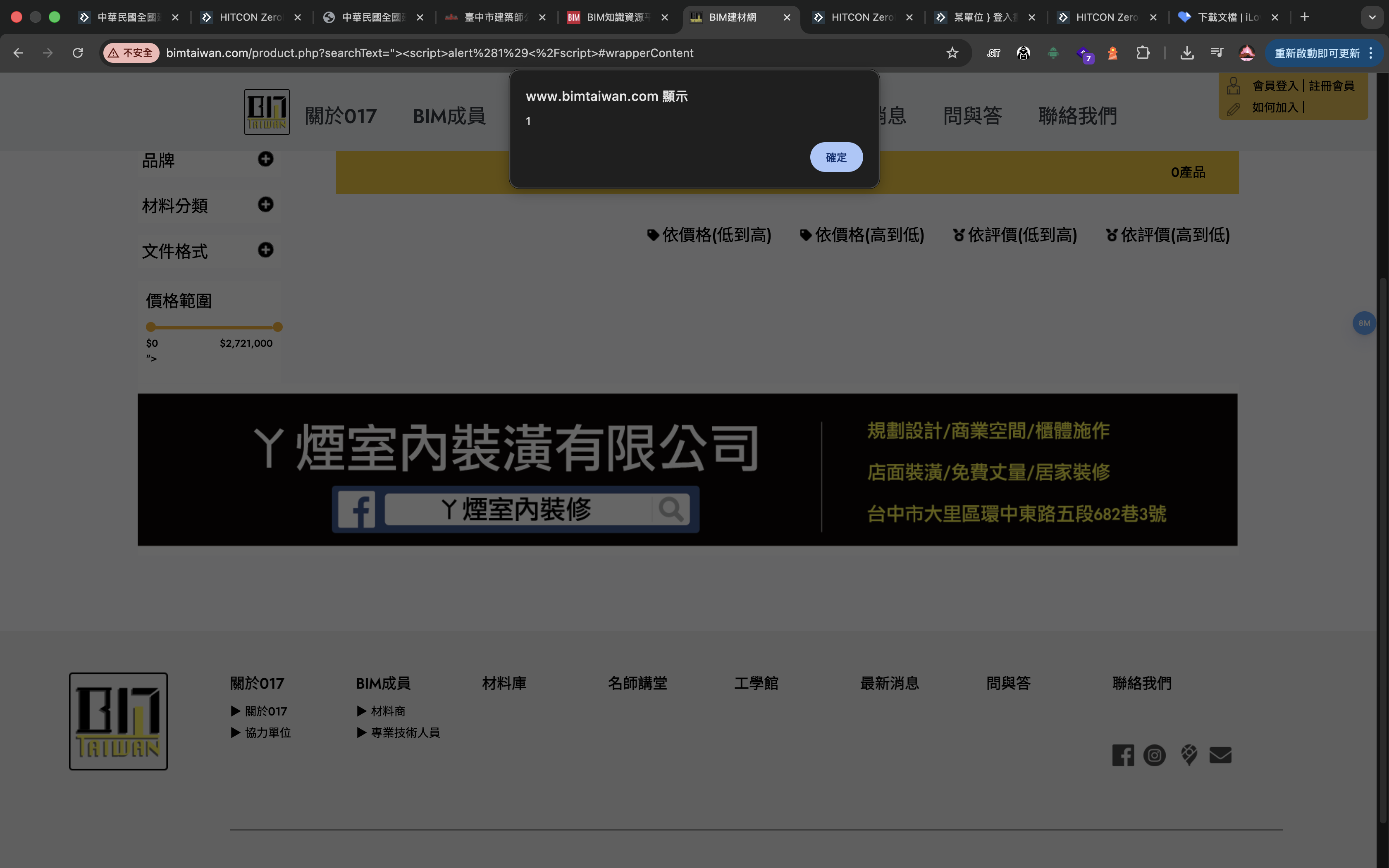This screenshot has width=1389, height=868.
Task: Open the footer 最新消息 link
Action: (x=890, y=683)
